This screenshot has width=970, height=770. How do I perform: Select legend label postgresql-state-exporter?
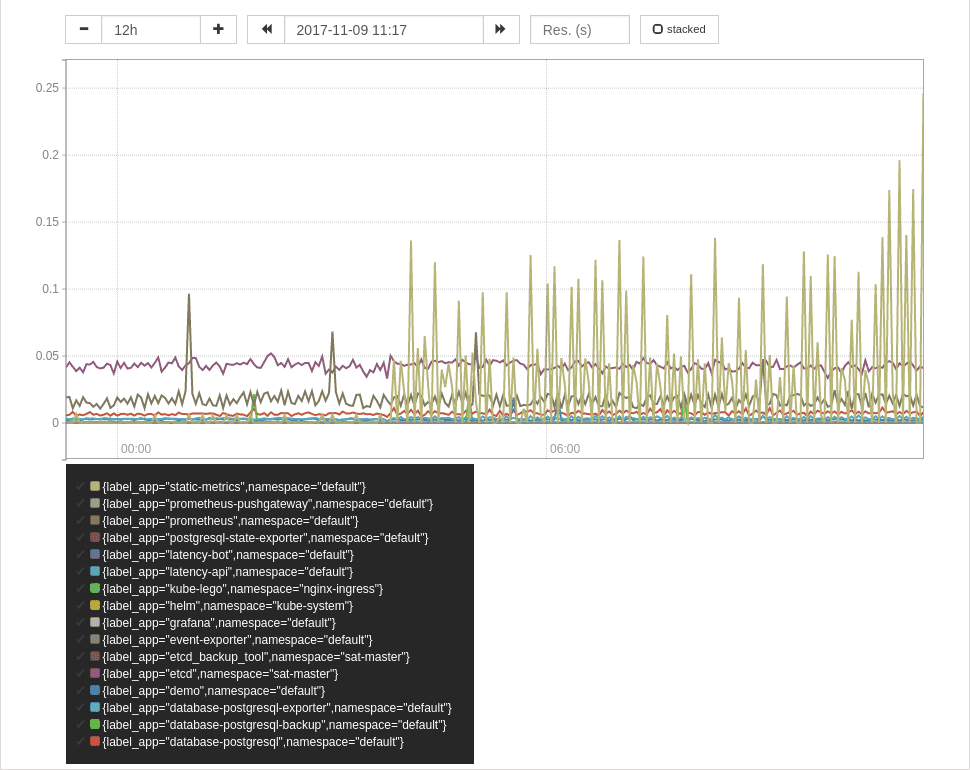[x=265, y=538]
